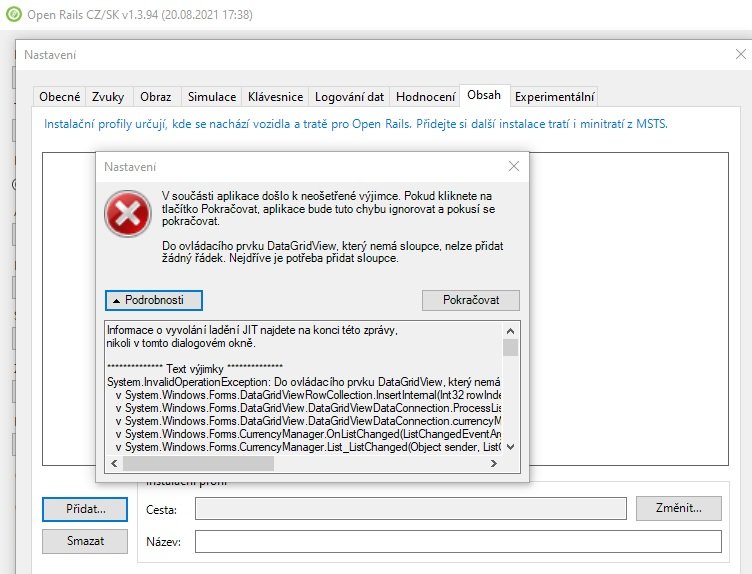Click the DataGridViewDataConnection.currencyM stack line
752x574 pixels.
(x=308, y=421)
